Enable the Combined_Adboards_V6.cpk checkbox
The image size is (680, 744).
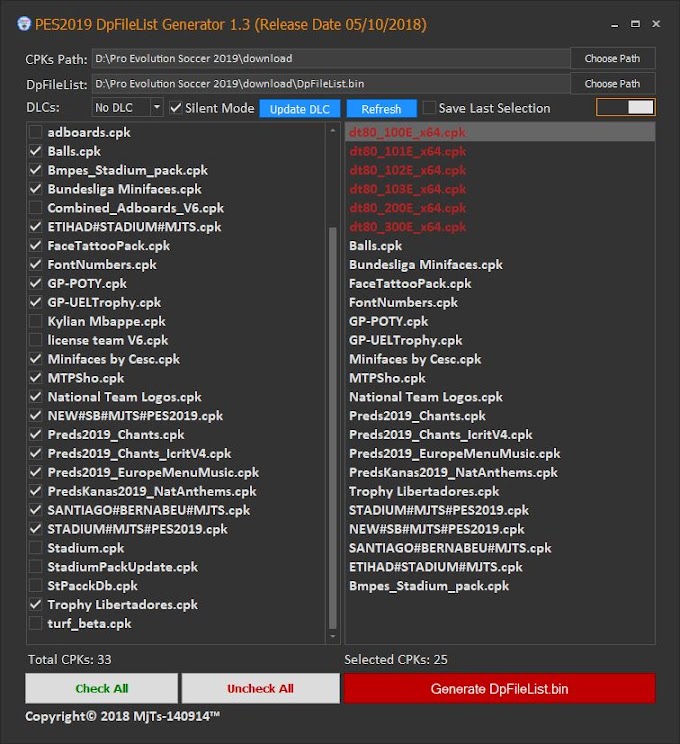36,207
